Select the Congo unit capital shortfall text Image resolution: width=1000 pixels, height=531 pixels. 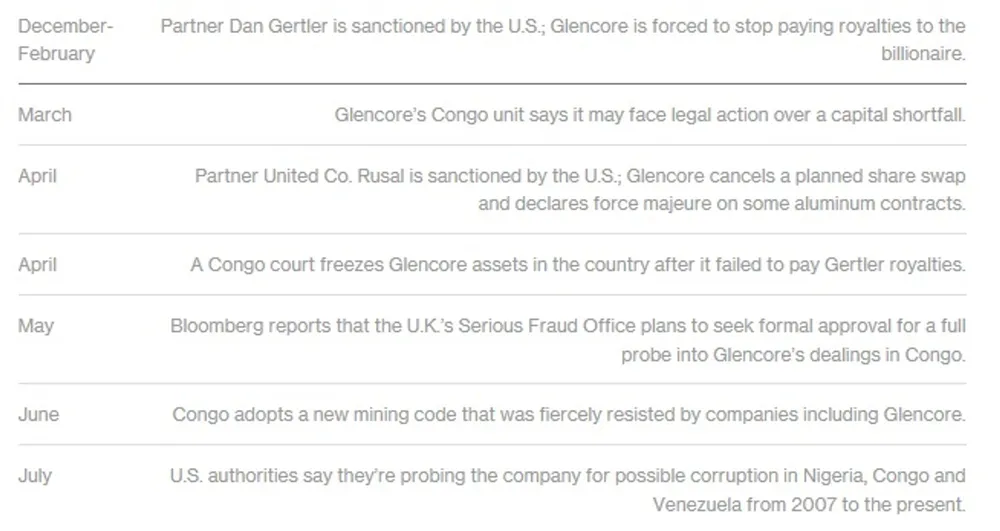[650, 115]
